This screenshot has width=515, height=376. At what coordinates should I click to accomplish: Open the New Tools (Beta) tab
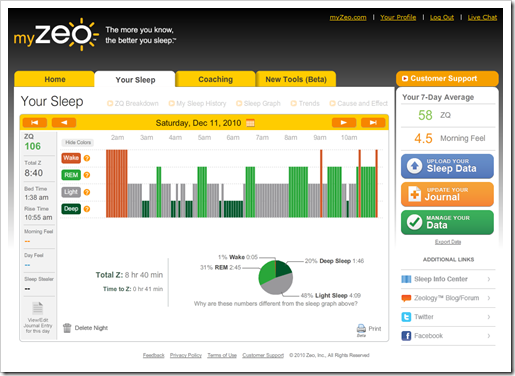click(x=296, y=79)
